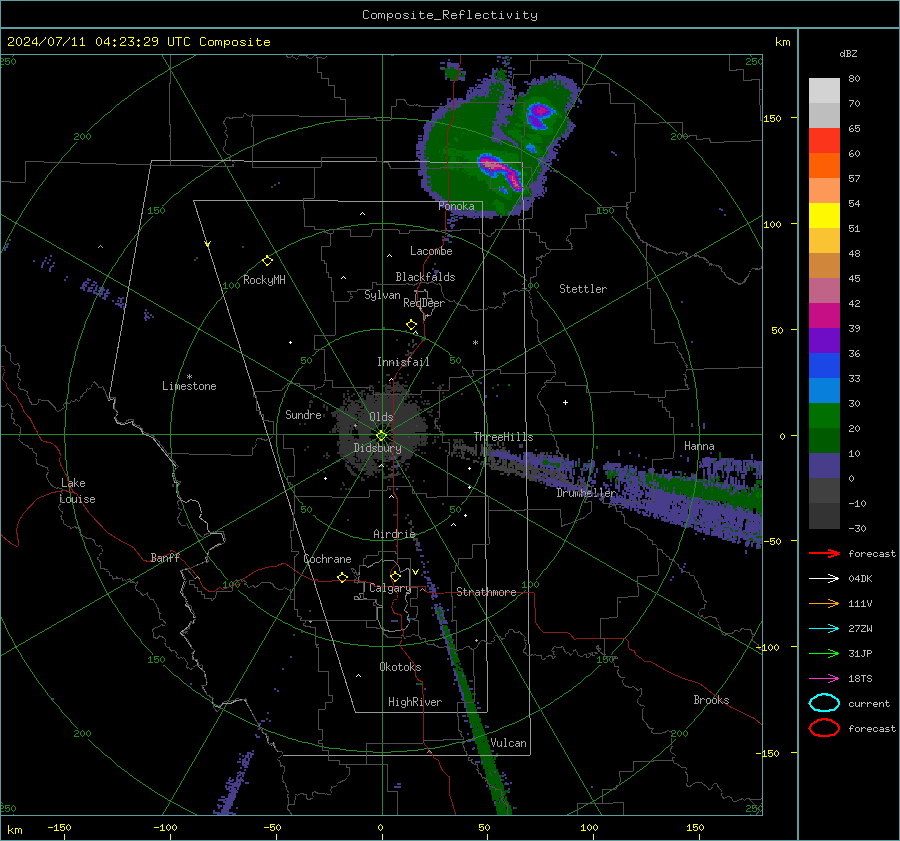Image resolution: width=900 pixels, height=841 pixels.
Task: Click the upper magenta storm cell core
Action: (x=540, y=114)
